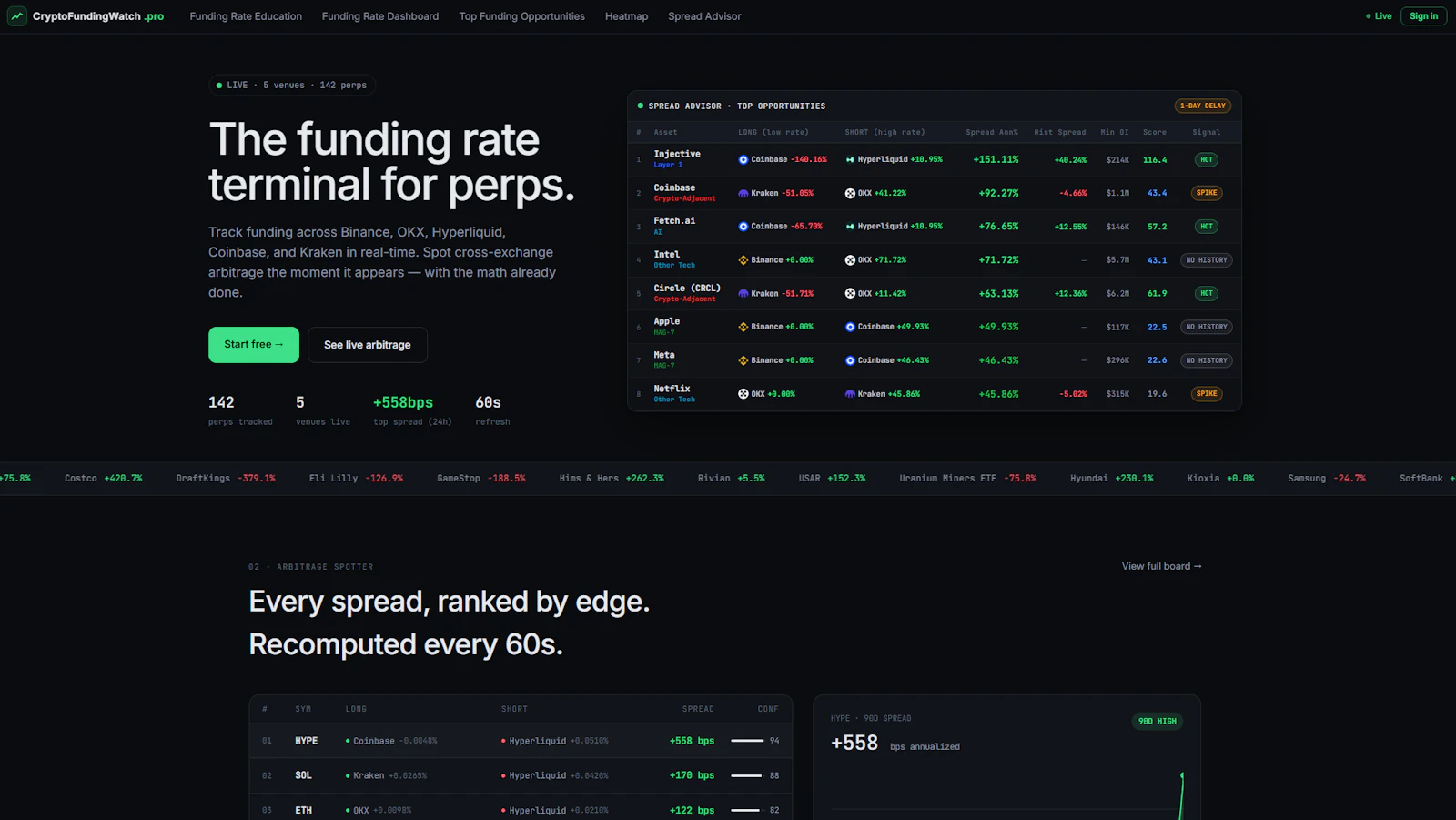The image size is (1456, 820).
Task: Click SPIKE badge in Netflix row
Action: [1207, 394]
